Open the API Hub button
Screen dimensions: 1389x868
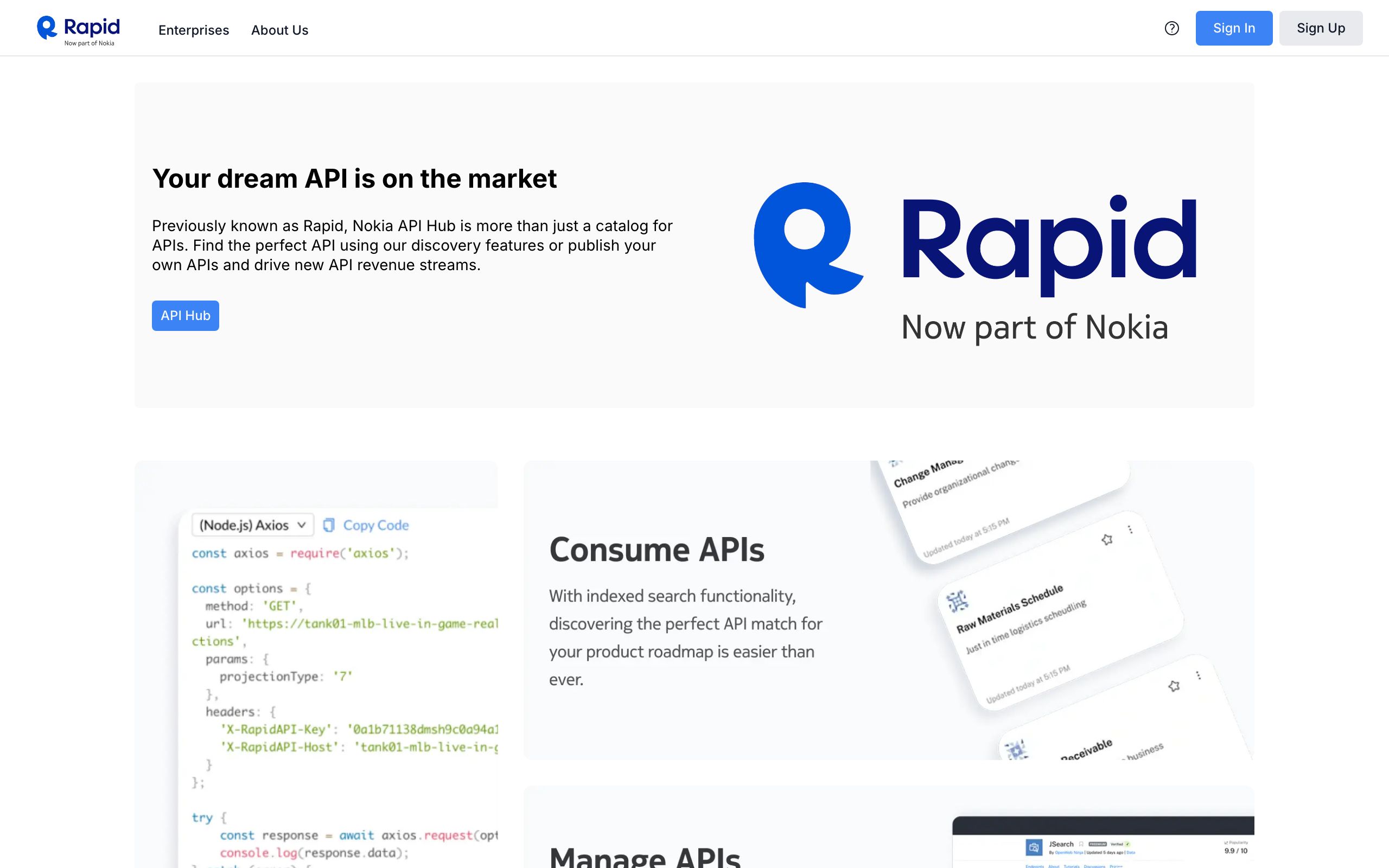coord(186,315)
